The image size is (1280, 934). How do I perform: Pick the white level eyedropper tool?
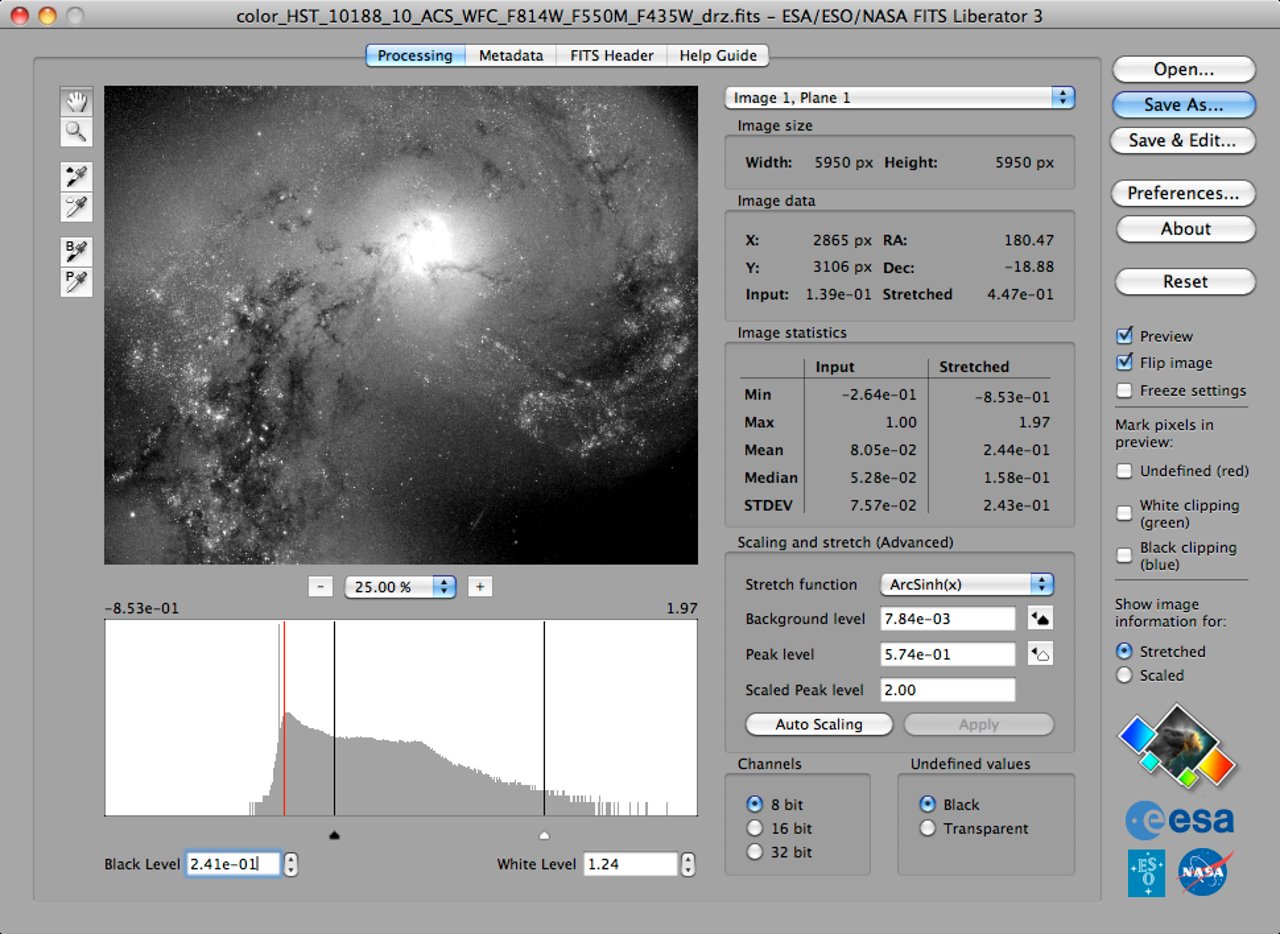point(77,207)
